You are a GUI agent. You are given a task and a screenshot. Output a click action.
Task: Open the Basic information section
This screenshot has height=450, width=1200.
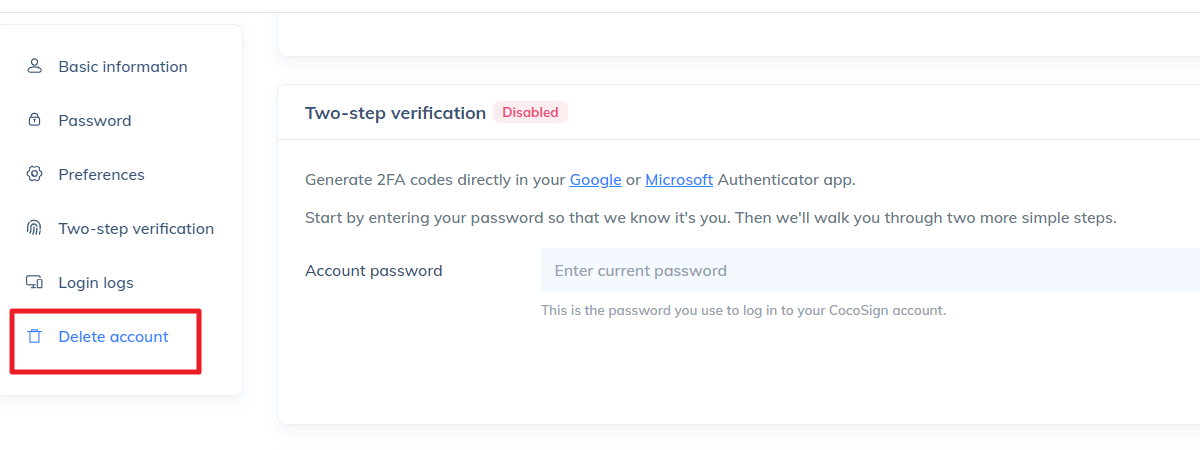pos(122,66)
